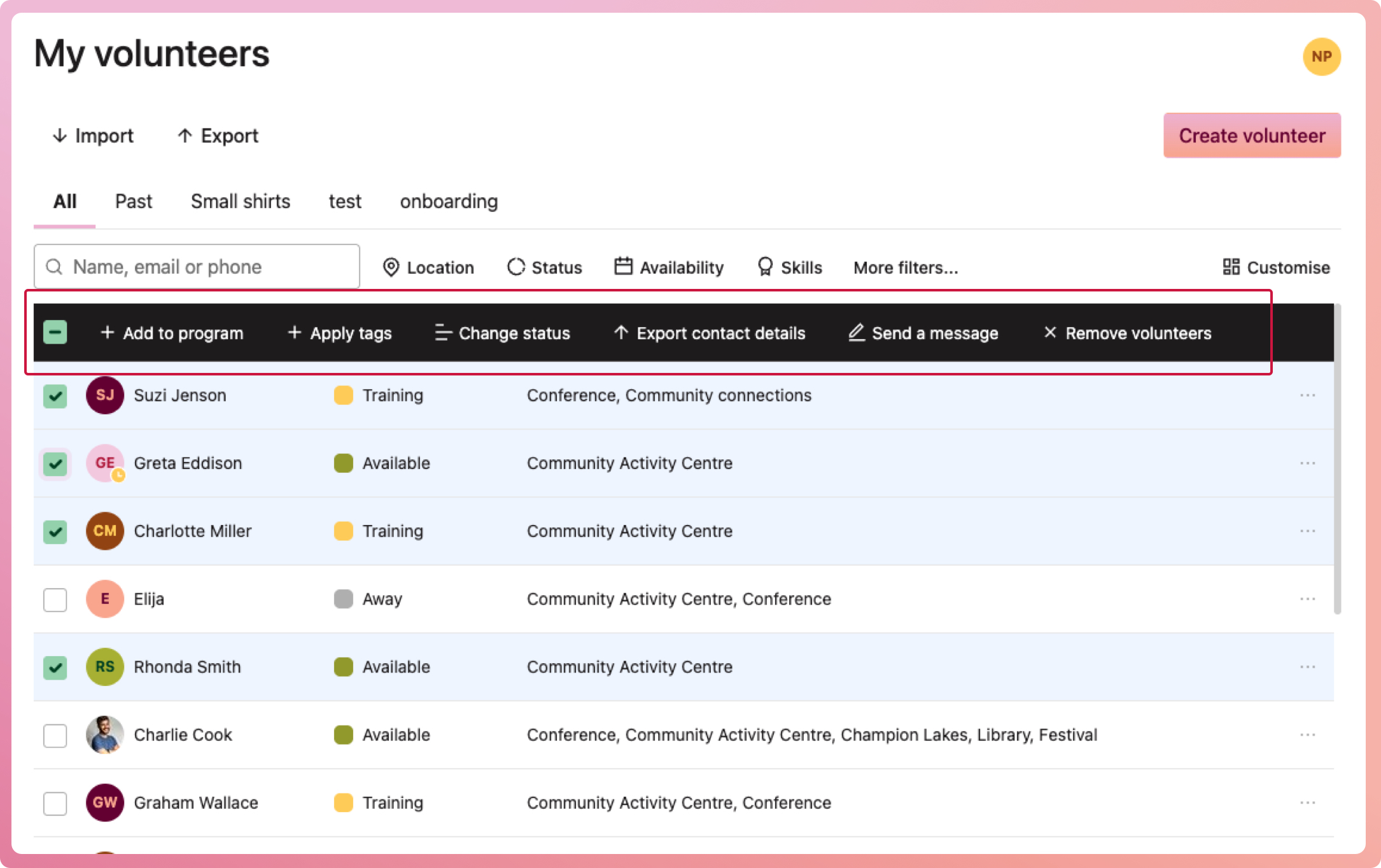The height and width of the screenshot is (868, 1381).
Task: Click the Create volunteer button
Action: click(x=1251, y=136)
